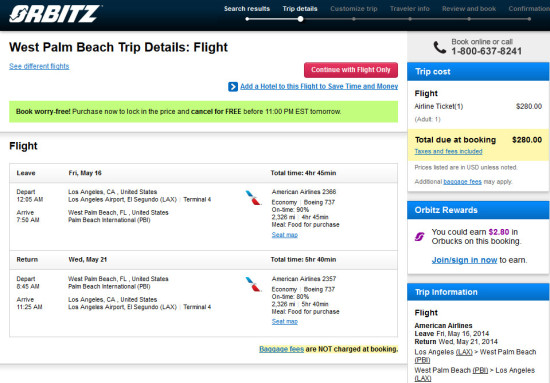Open Seat map for flight 2366
Screen dimensions: 550x383
(x=284, y=235)
